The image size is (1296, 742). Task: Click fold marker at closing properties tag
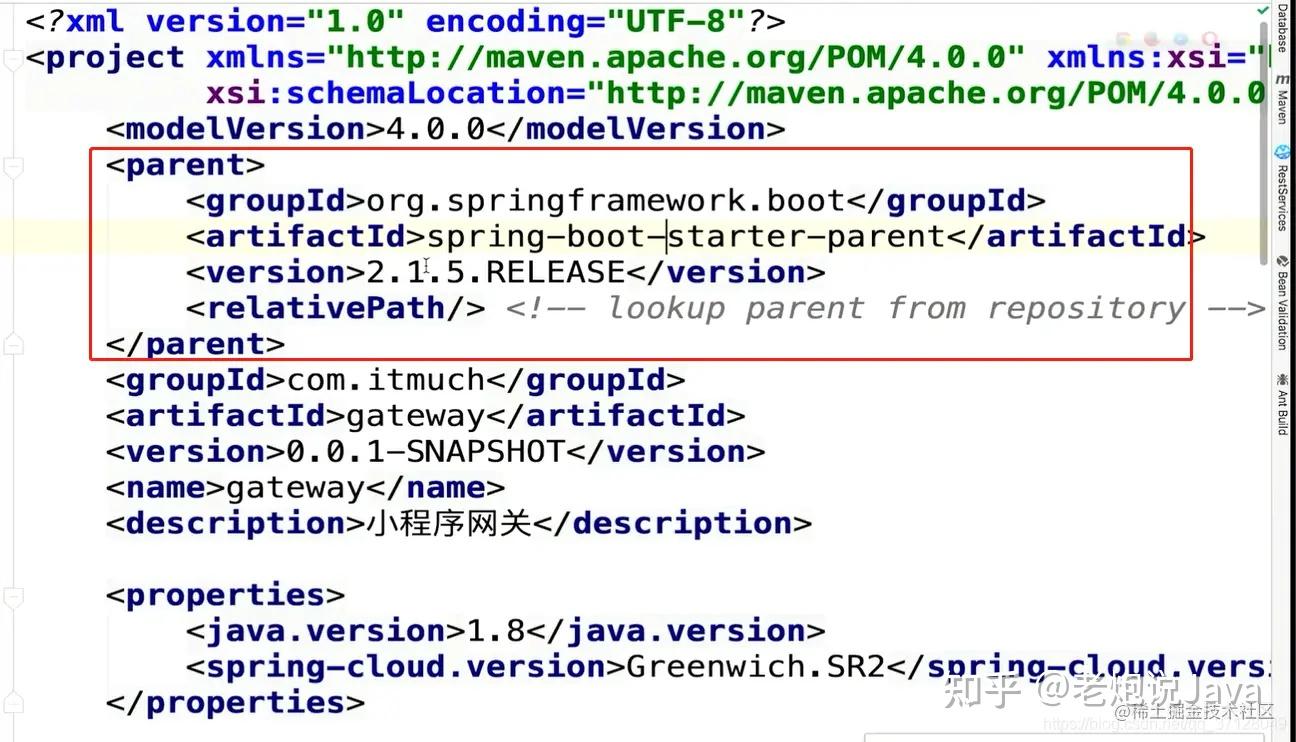(12, 703)
